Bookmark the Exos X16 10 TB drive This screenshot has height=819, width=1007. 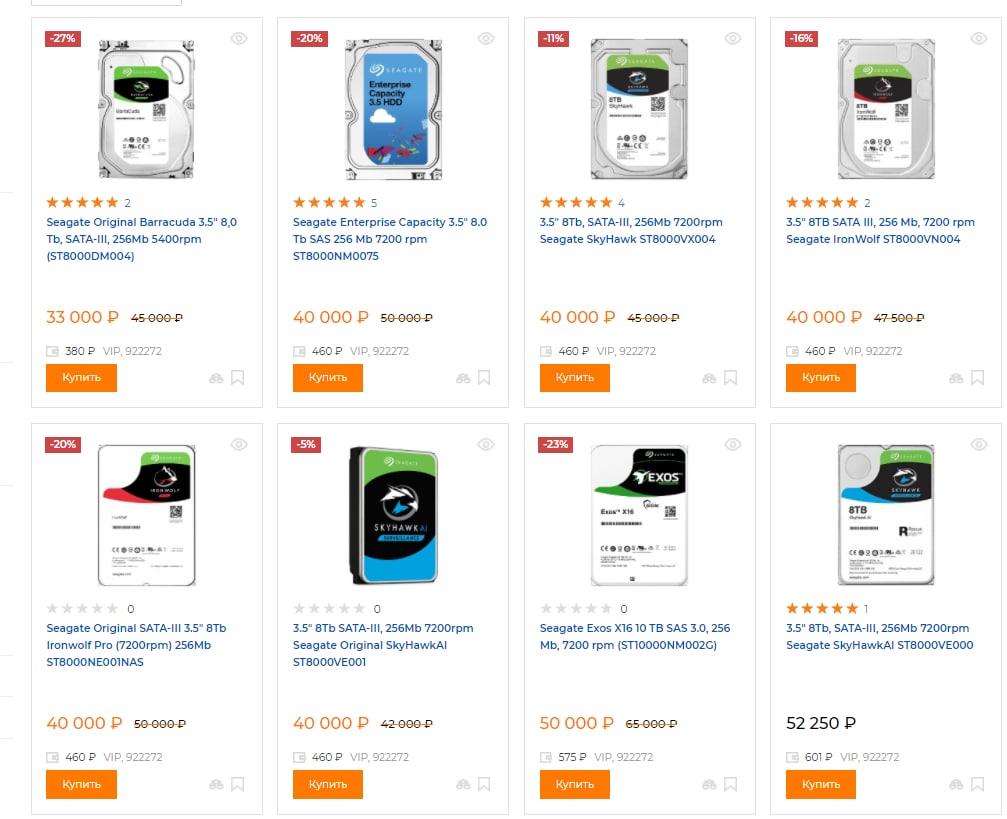(x=731, y=784)
